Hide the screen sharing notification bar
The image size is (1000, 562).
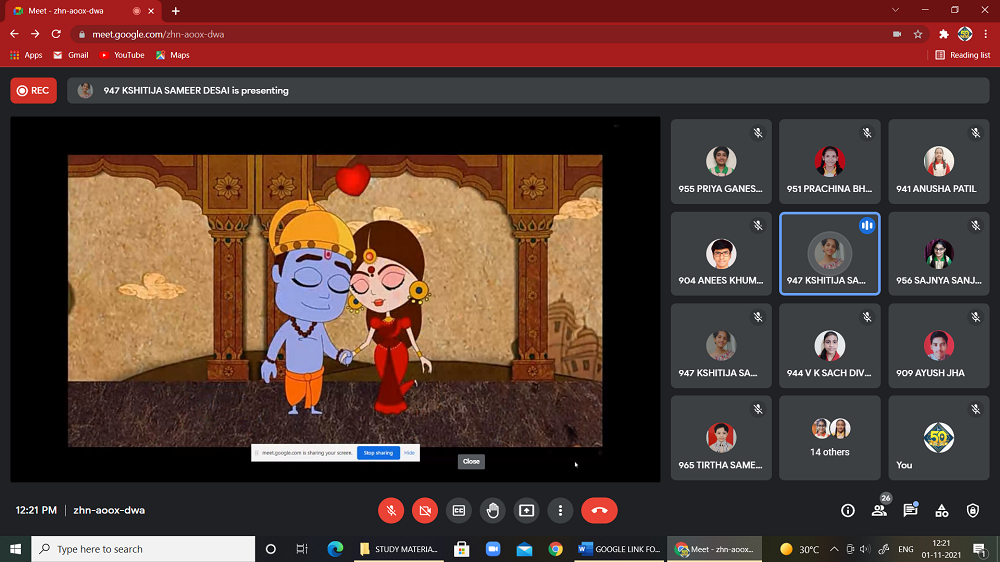point(410,453)
